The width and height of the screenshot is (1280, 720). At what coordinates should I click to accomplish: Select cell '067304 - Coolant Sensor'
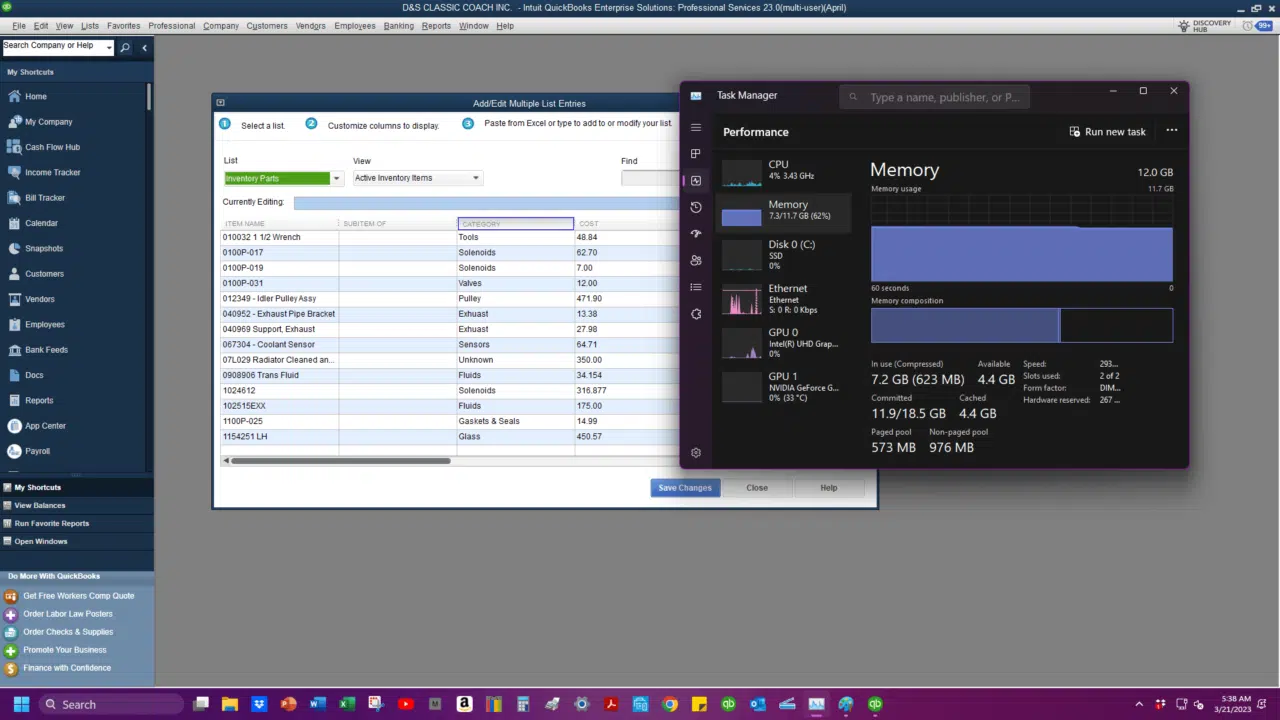pos(280,345)
